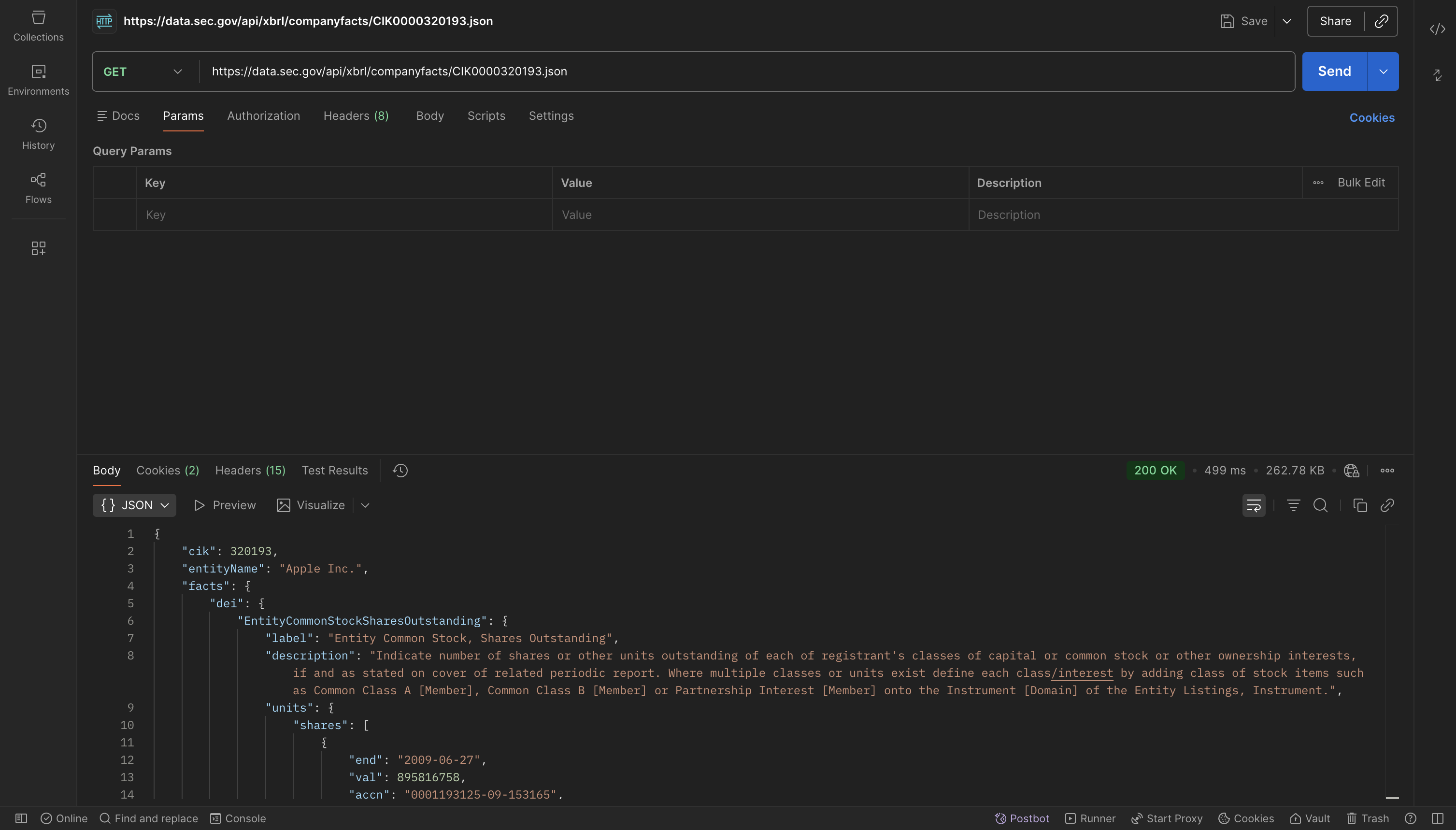
Task: Open the request Body tab
Action: [x=429, y=116]
